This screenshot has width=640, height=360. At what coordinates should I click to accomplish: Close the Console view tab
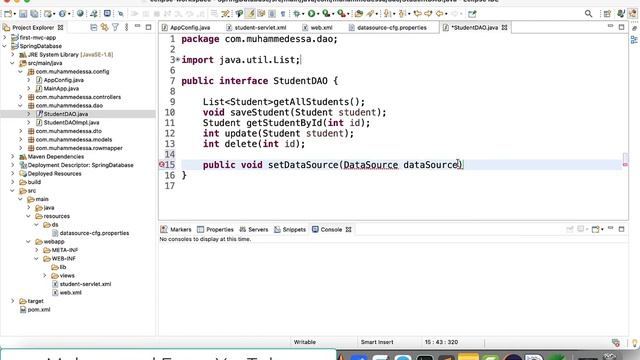[349, 229]
